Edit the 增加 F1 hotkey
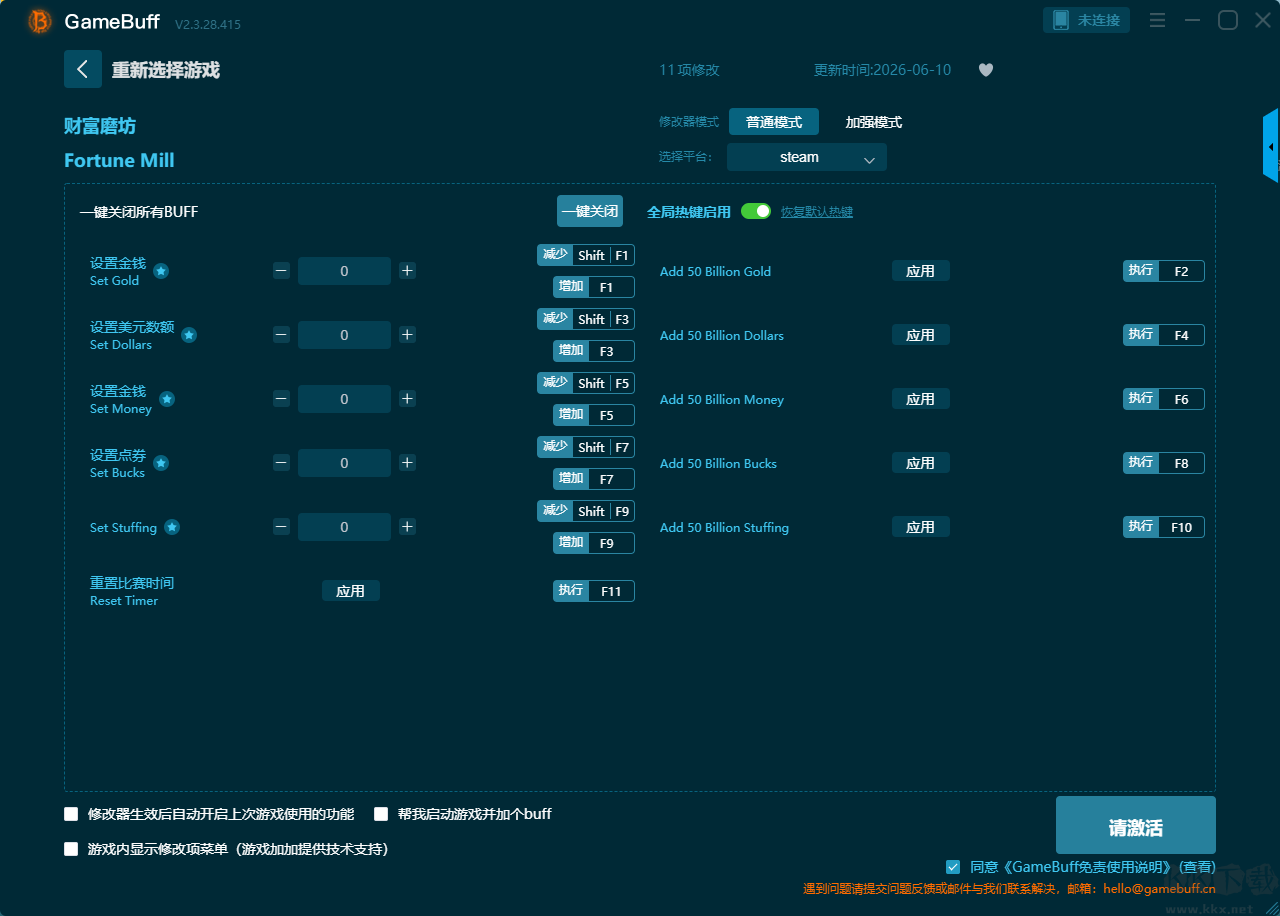This screenshot has height=916, width=1280. click(x=594, y=287)
